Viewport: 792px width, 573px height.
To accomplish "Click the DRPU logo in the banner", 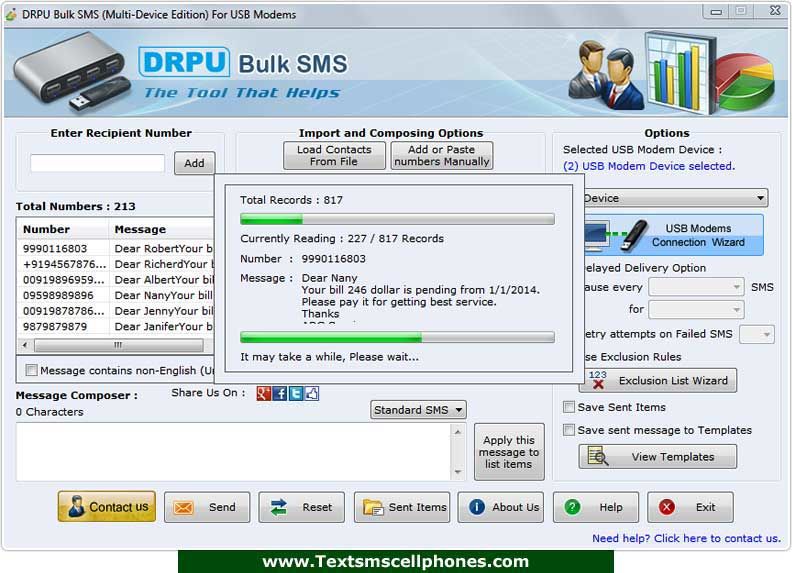I will (184, 62).
